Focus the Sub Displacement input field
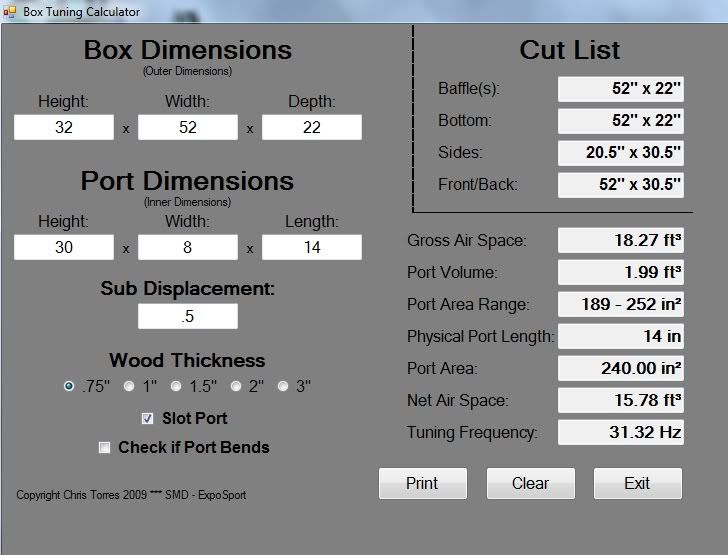 pyautogui.click(x=188, y=316)
